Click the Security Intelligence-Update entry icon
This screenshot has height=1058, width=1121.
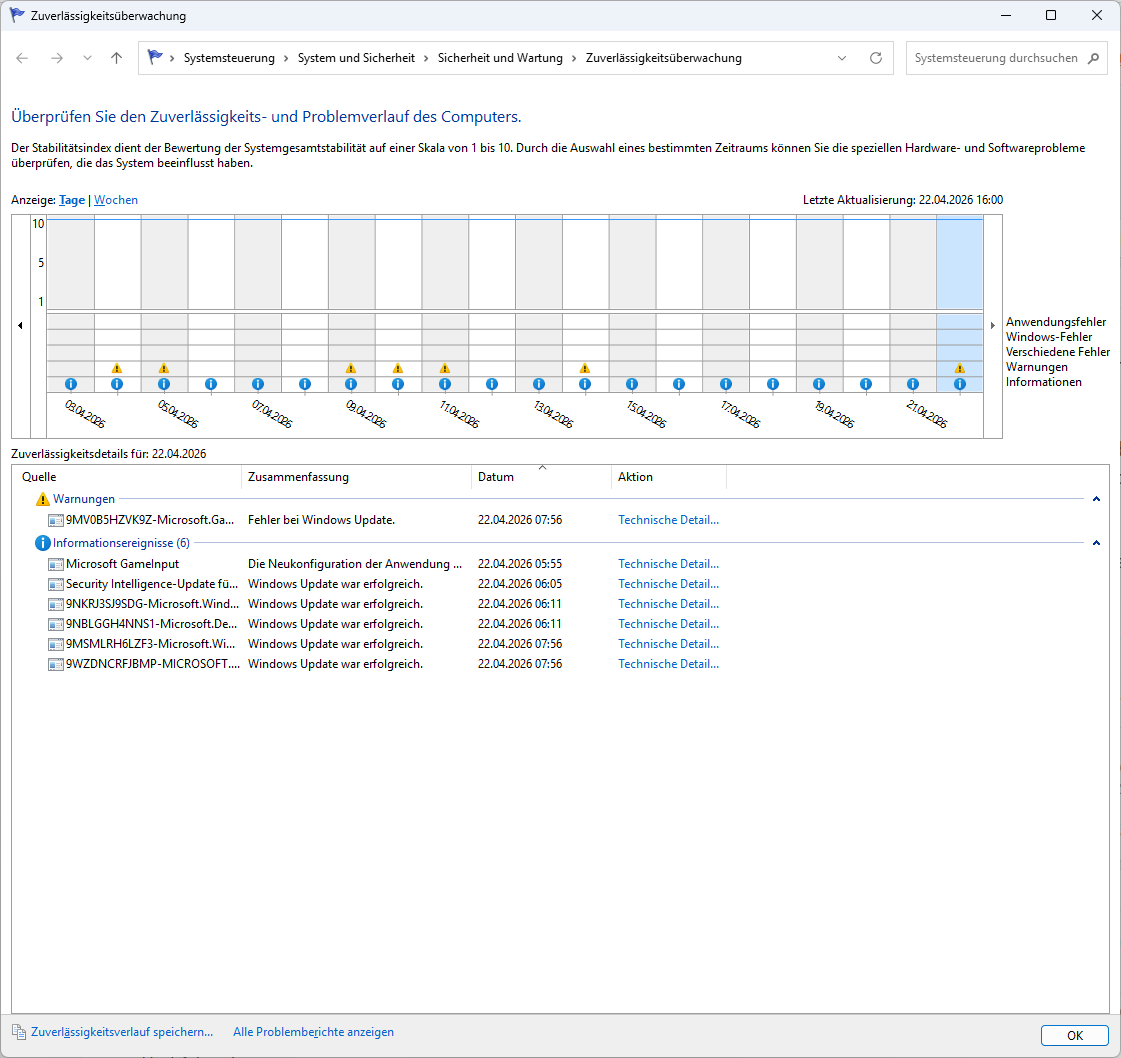tap(56, 584)
